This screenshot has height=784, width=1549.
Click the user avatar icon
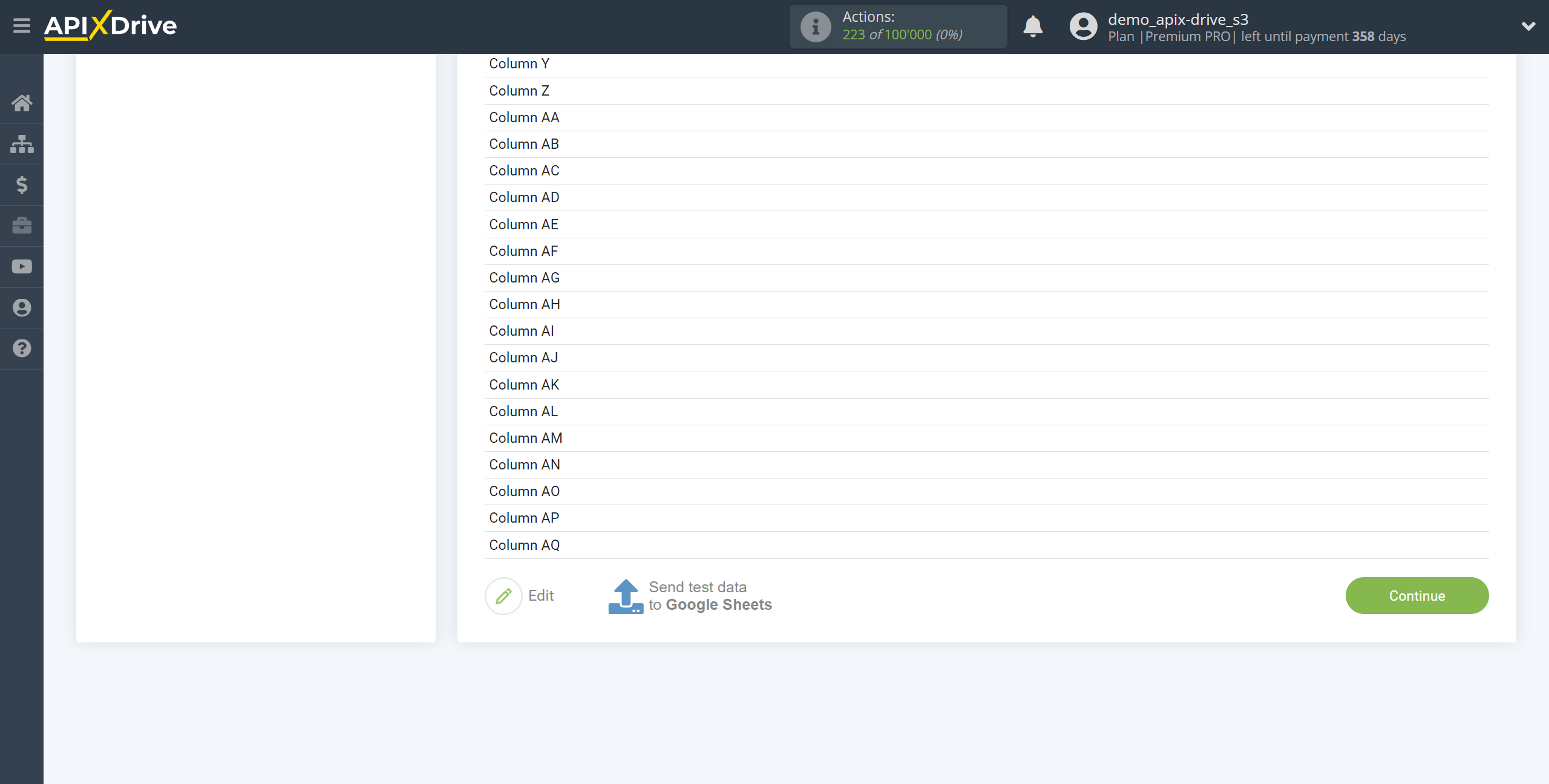1083,27
